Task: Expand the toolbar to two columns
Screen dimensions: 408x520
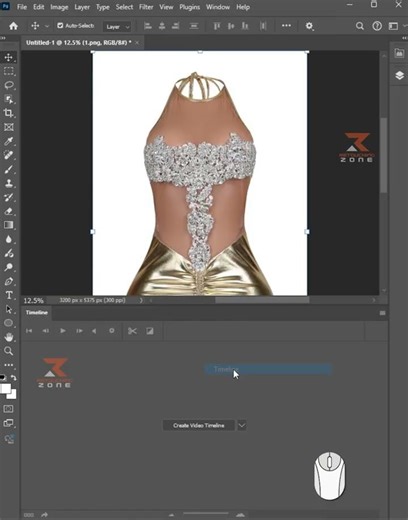Action: 3,38
